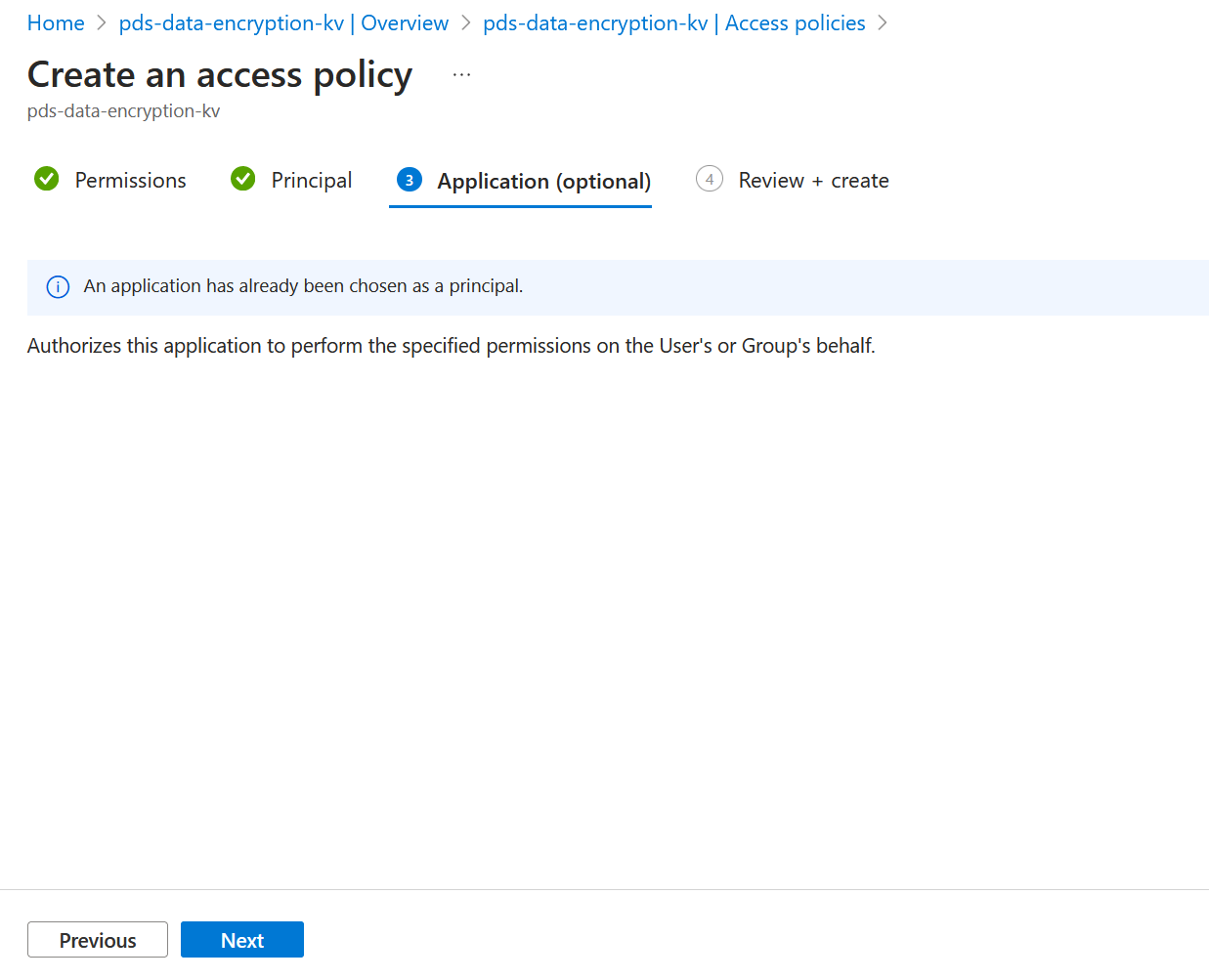Click the step 4 circle indicator
This screenshot has height=980, width=1209.
coord(709,180)
